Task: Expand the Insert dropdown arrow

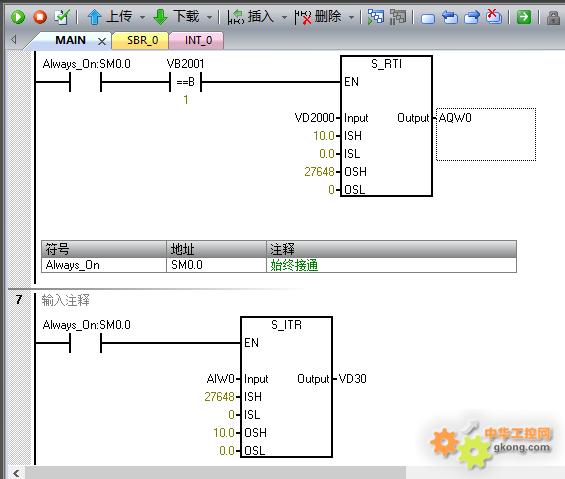Action: click(284, 17)
